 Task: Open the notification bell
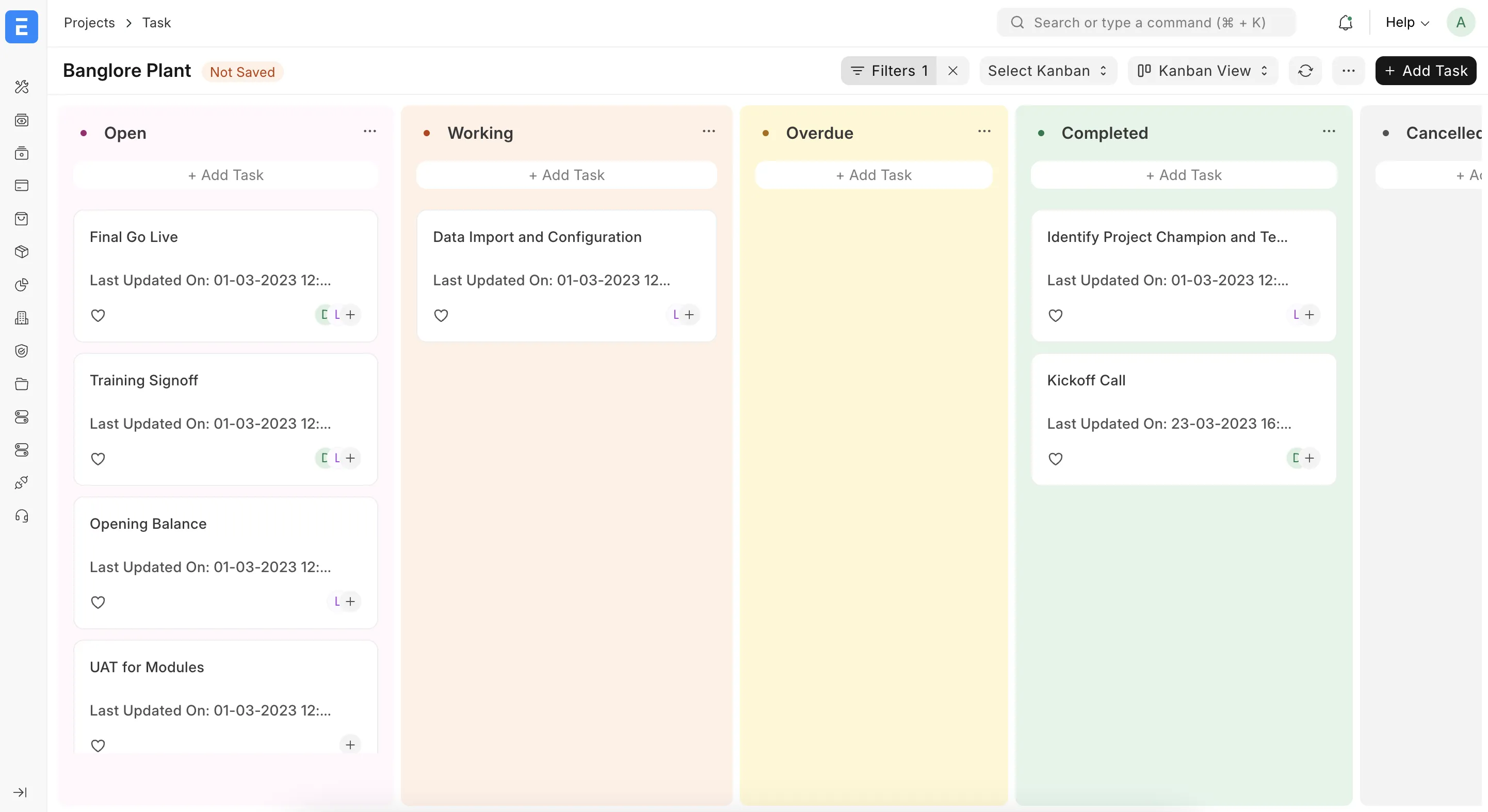click(1346, 23)
